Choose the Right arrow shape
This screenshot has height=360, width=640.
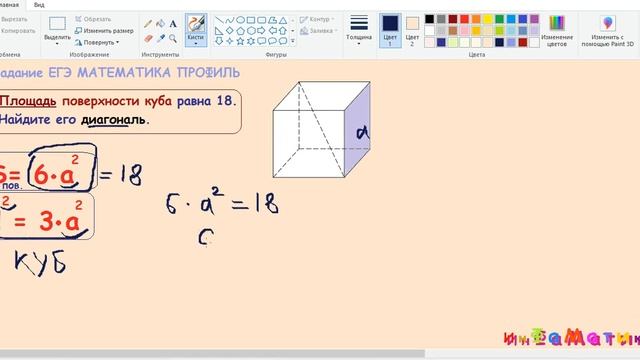262,31
